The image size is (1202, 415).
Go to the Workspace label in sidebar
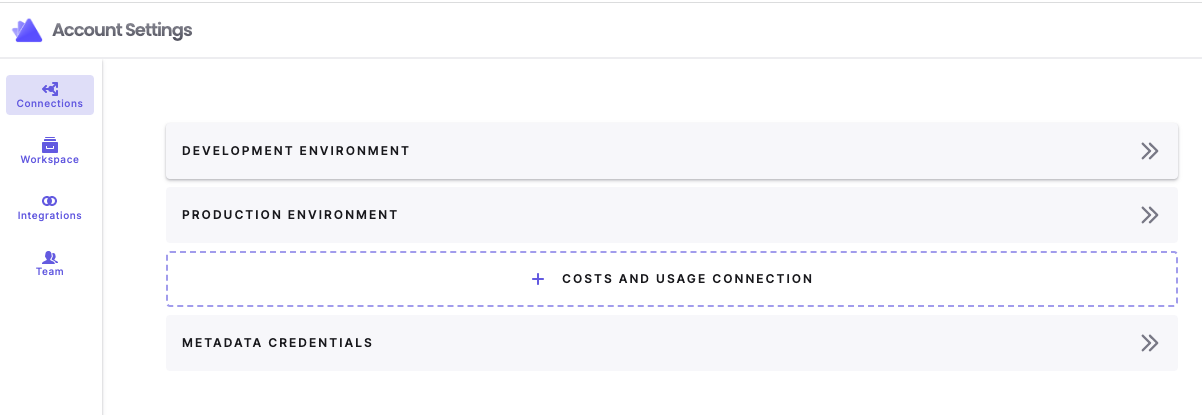pyautogui.click(x=50, y=160)
